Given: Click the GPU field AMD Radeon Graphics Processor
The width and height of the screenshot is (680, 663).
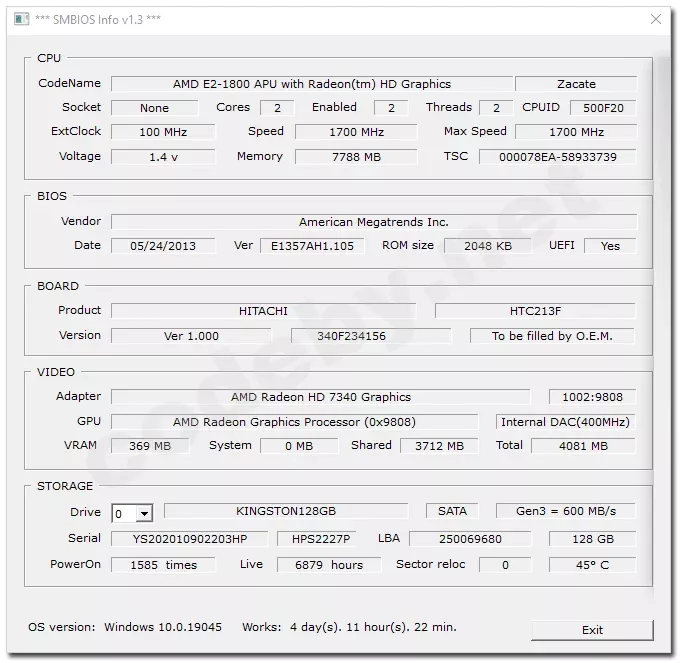Looking at the screenshot, I should (294, 422).
